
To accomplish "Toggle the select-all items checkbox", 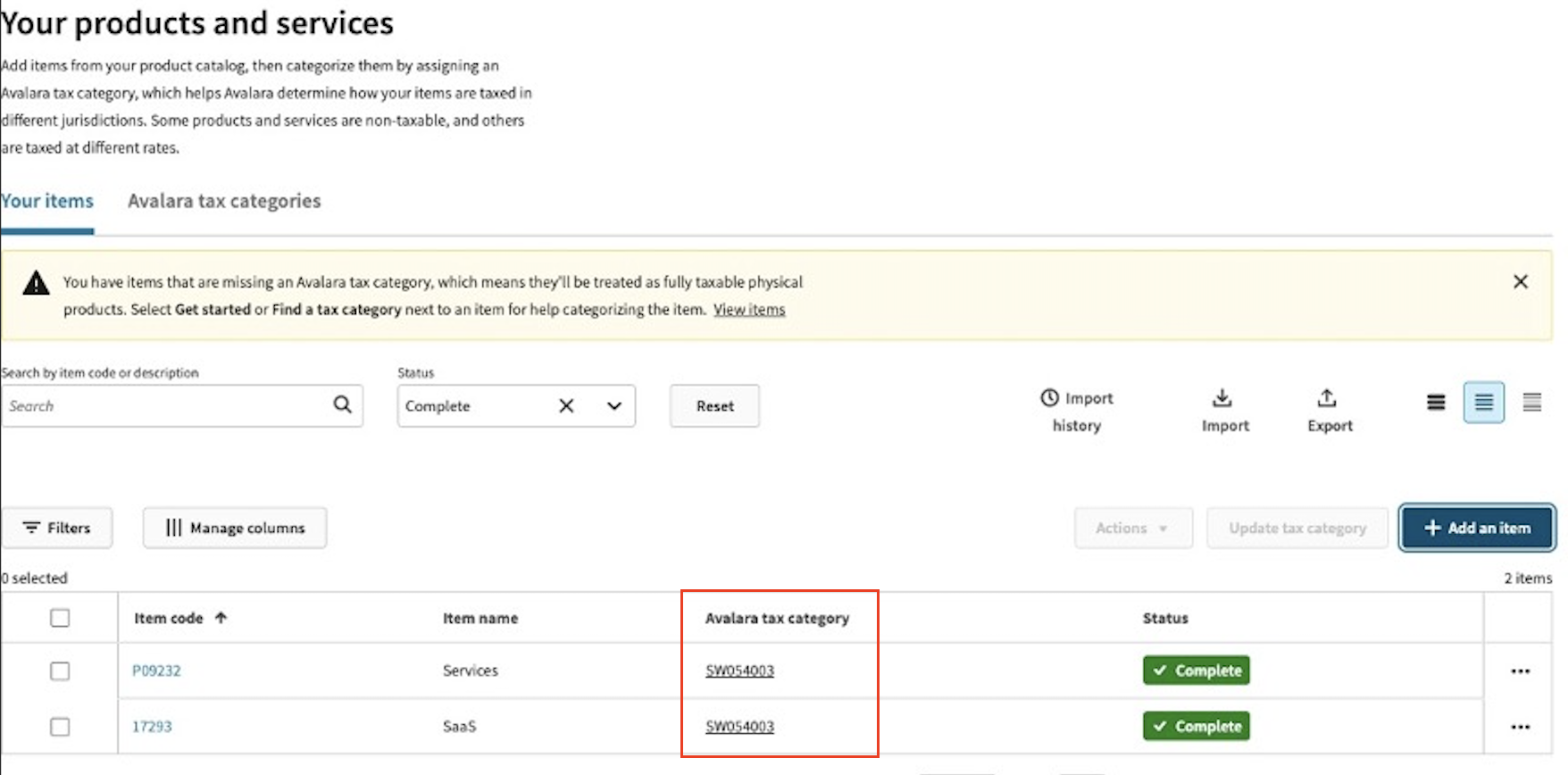I will pos(60,618).
